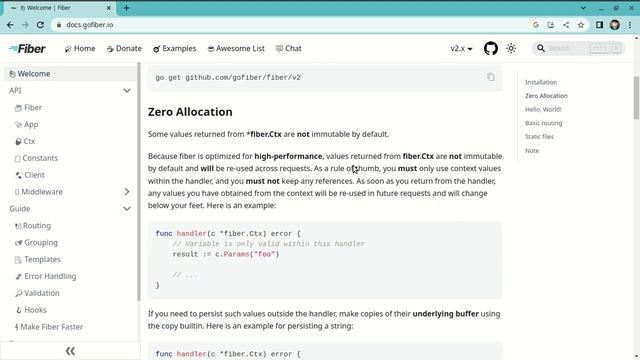Viewport: 640px width, 360px height.
Task: Go back with browser back arrow
Action: 10,25
